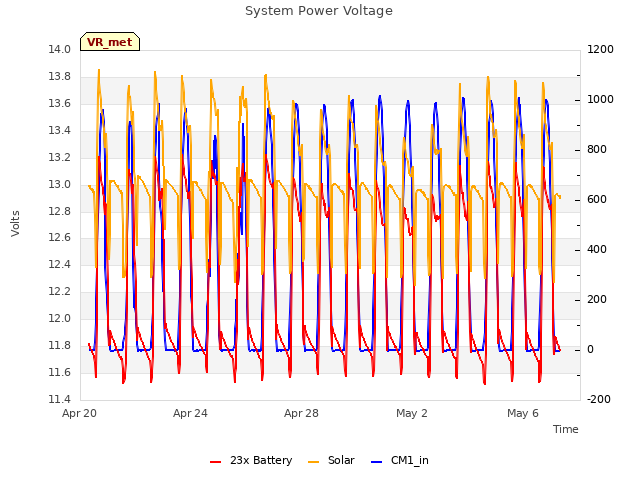Select the CM1_in legend entry
The height and width of the screenshot is (480, 640).
click(x=400, y=460)
